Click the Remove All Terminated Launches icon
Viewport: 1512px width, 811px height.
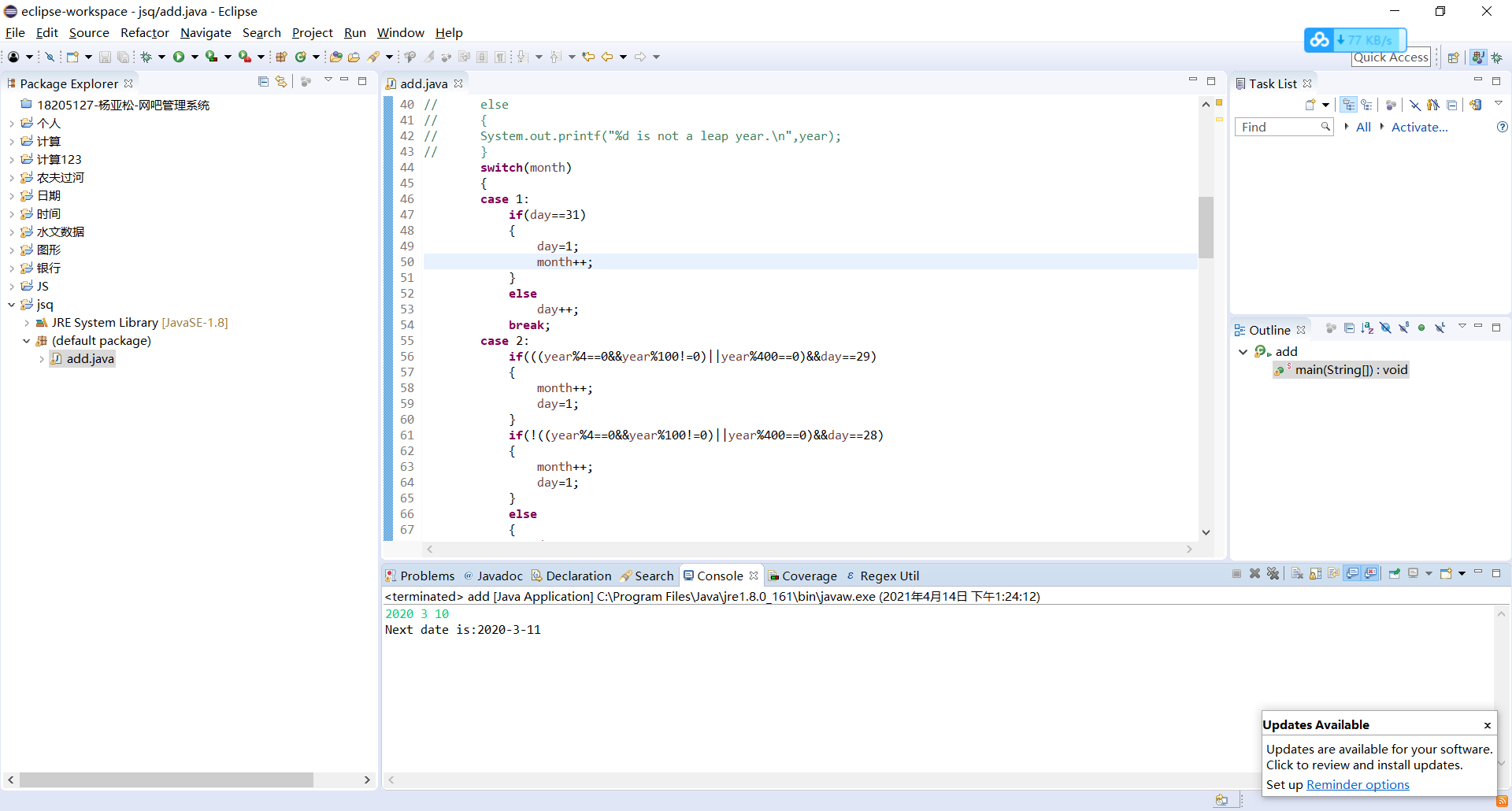coord(1273,574)
